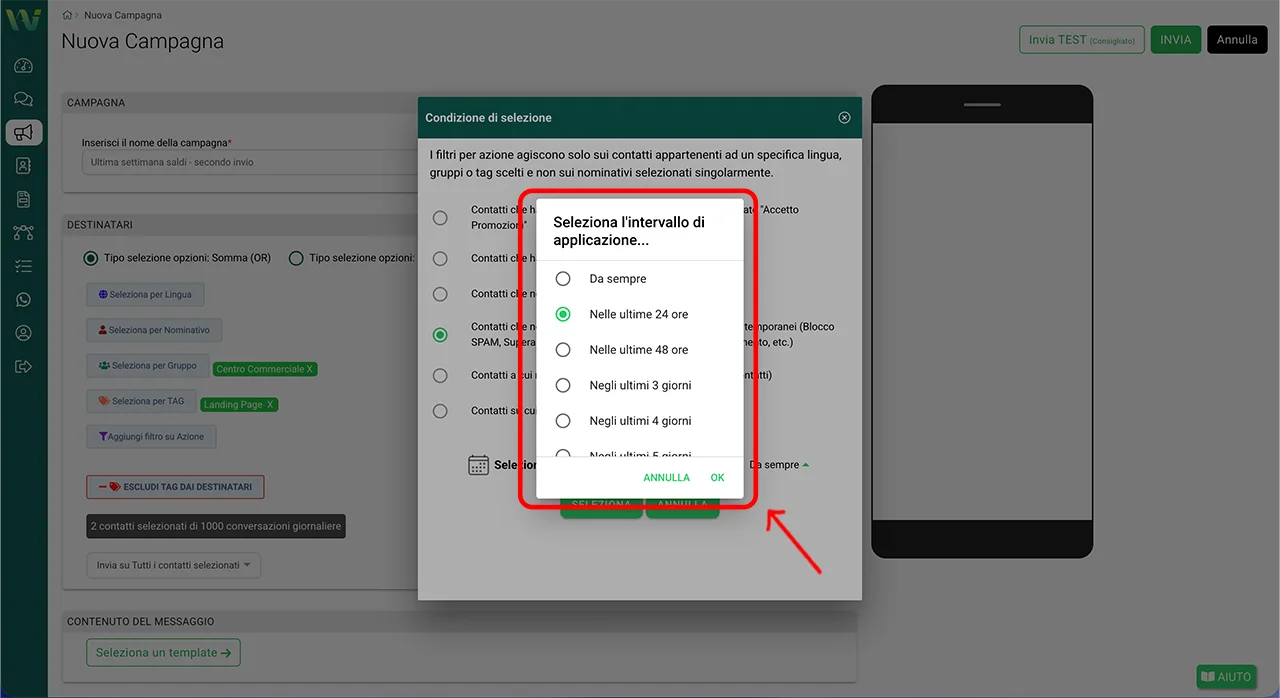This screenshot has height=698, width=1280.
Task: Click the campaign name input field
Action: click(250, 162)
